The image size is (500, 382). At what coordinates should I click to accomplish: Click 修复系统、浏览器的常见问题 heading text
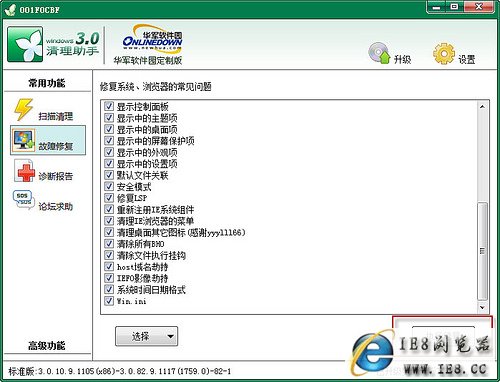pyautogui.click(x=155, y=87)
